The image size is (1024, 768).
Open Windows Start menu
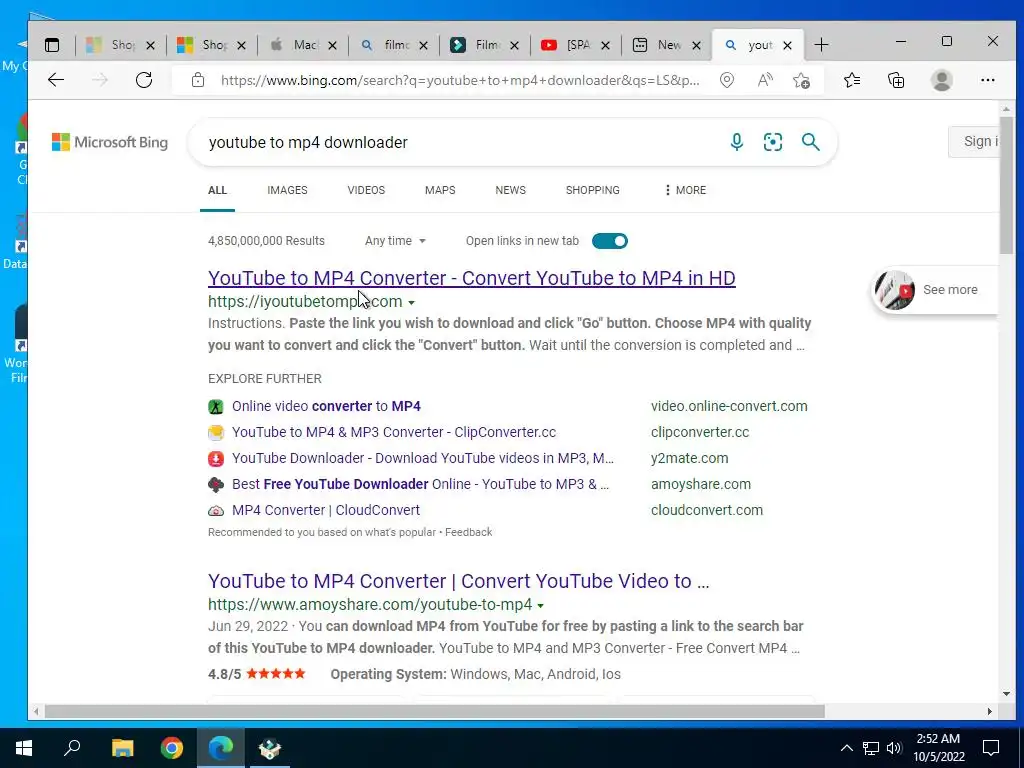24,748
